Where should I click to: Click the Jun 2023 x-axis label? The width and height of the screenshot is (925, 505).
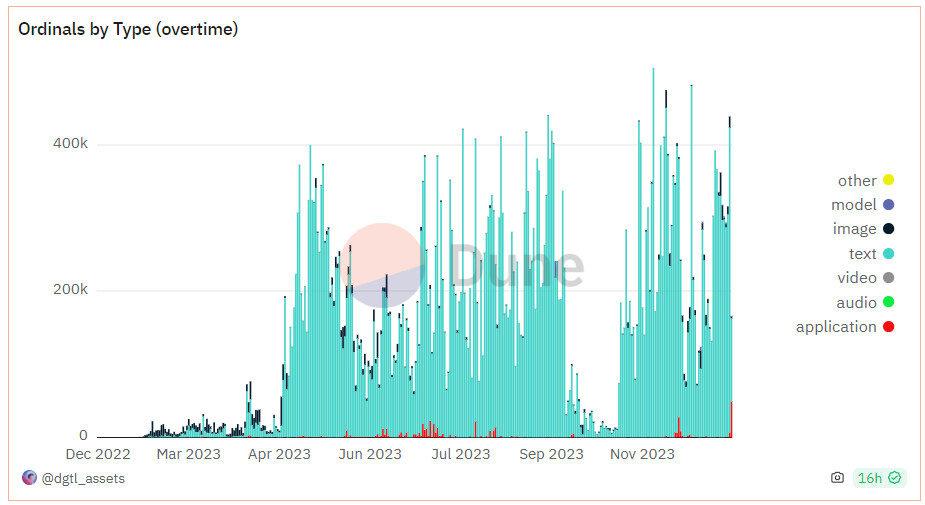[x=370, y=454]
